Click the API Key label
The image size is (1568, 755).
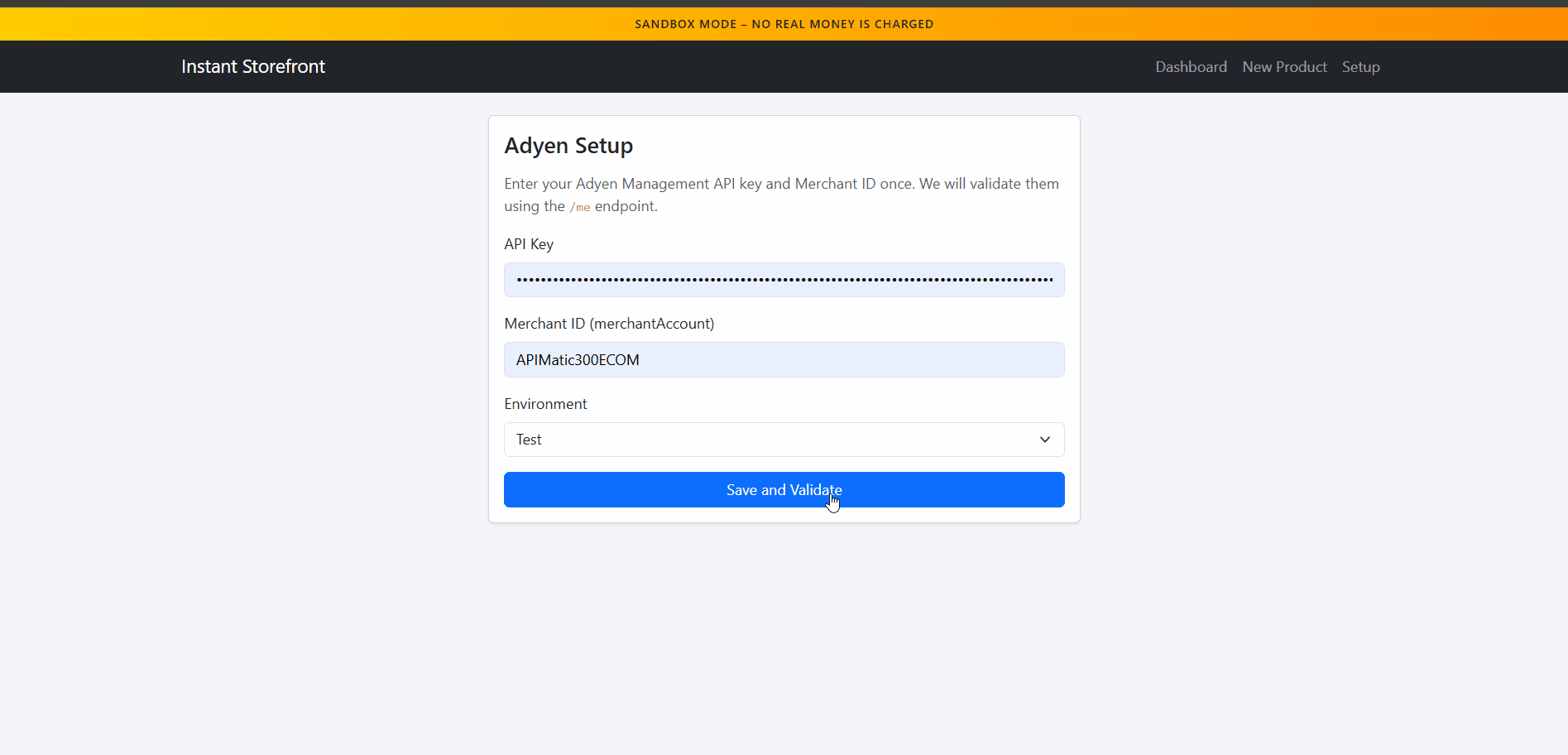tap(529, 244)
